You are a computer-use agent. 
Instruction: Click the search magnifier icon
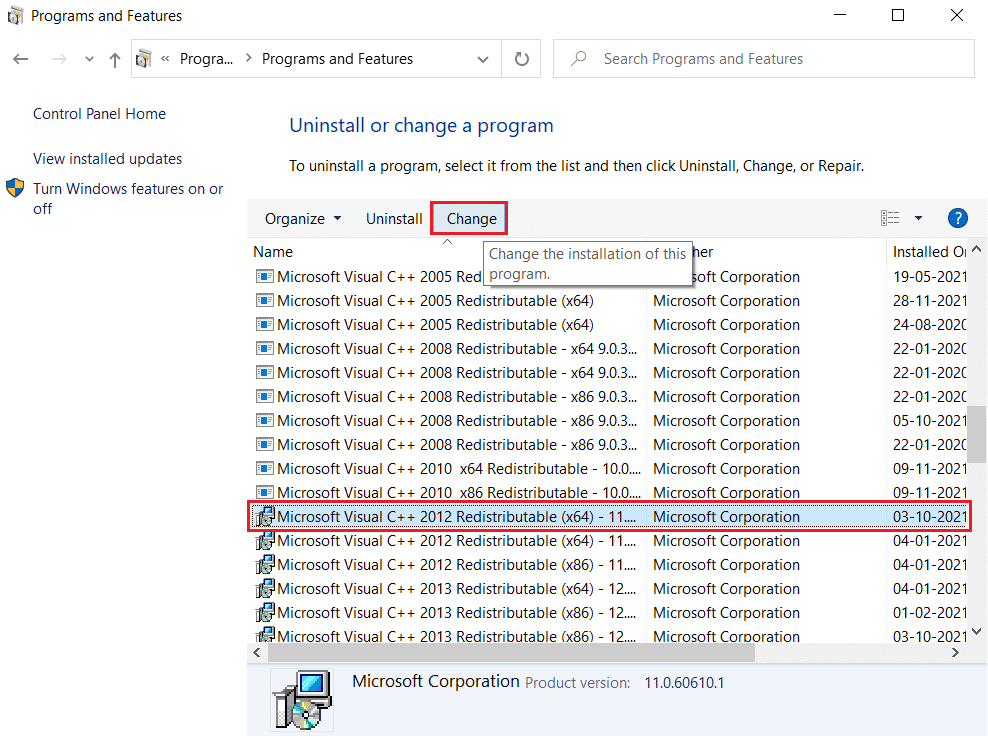tap(578, 59)
